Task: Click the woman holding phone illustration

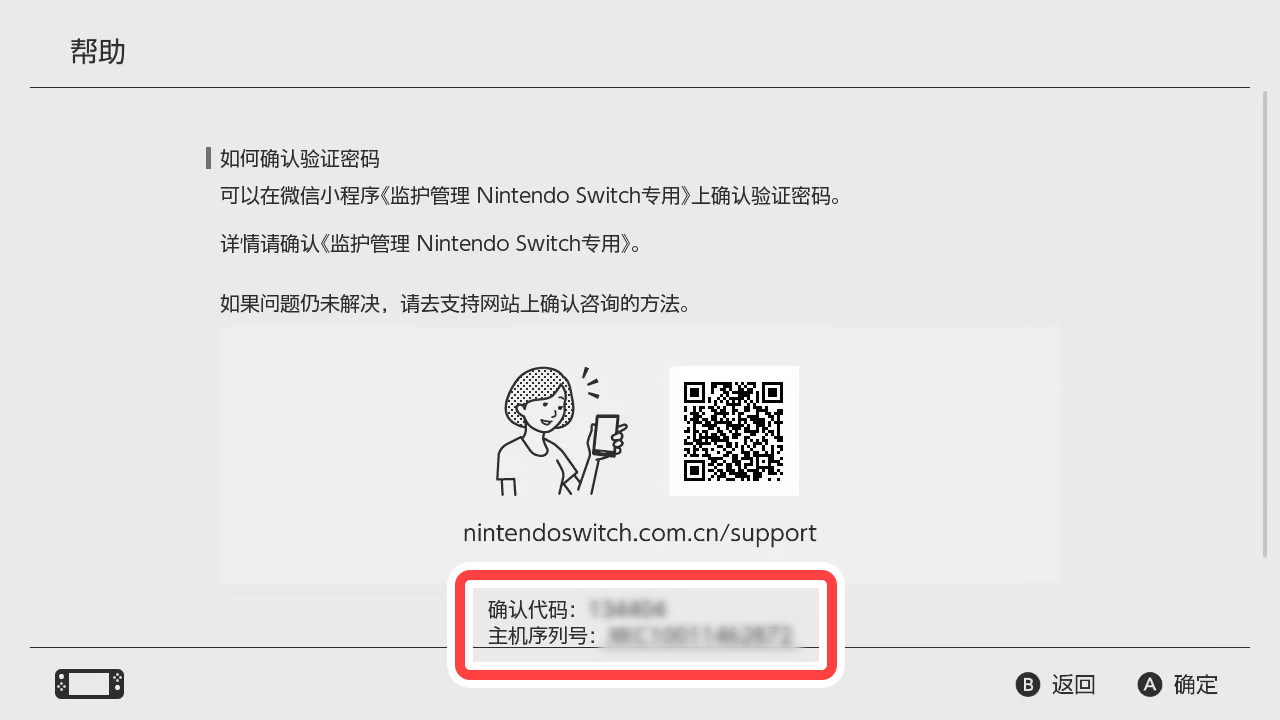Action: [561, 431]
